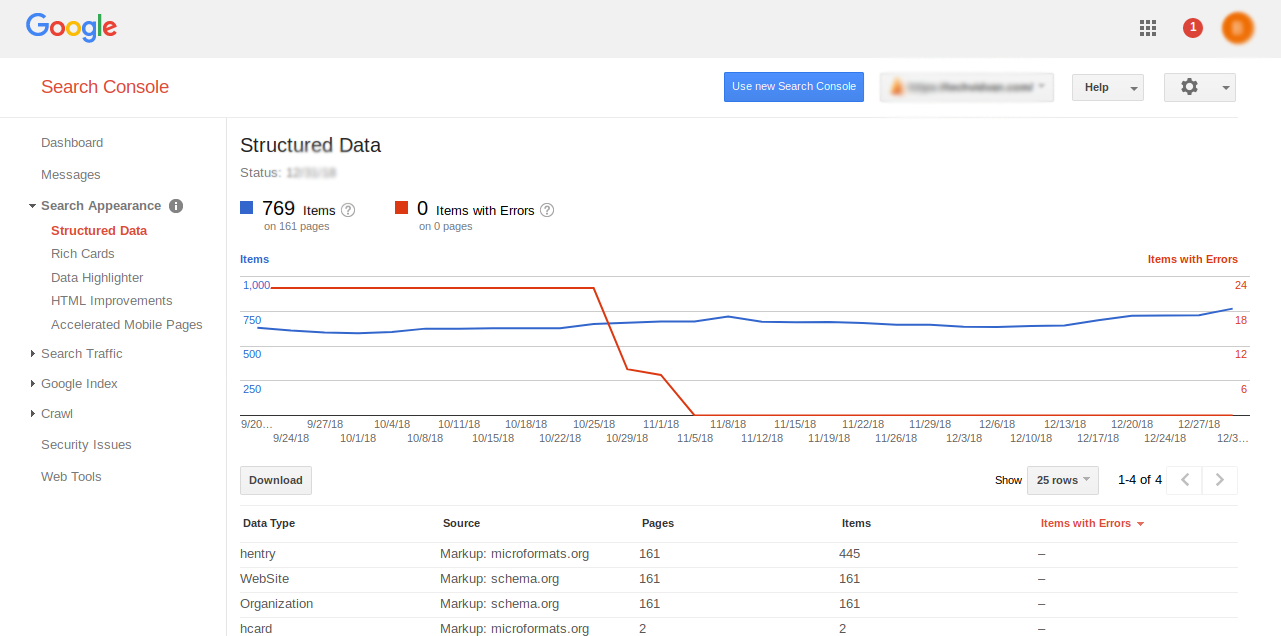Click the 1-4 of 4 pagination label
The width and height of the screenshot is (1281, 636).
click(x=1140, y=480)
